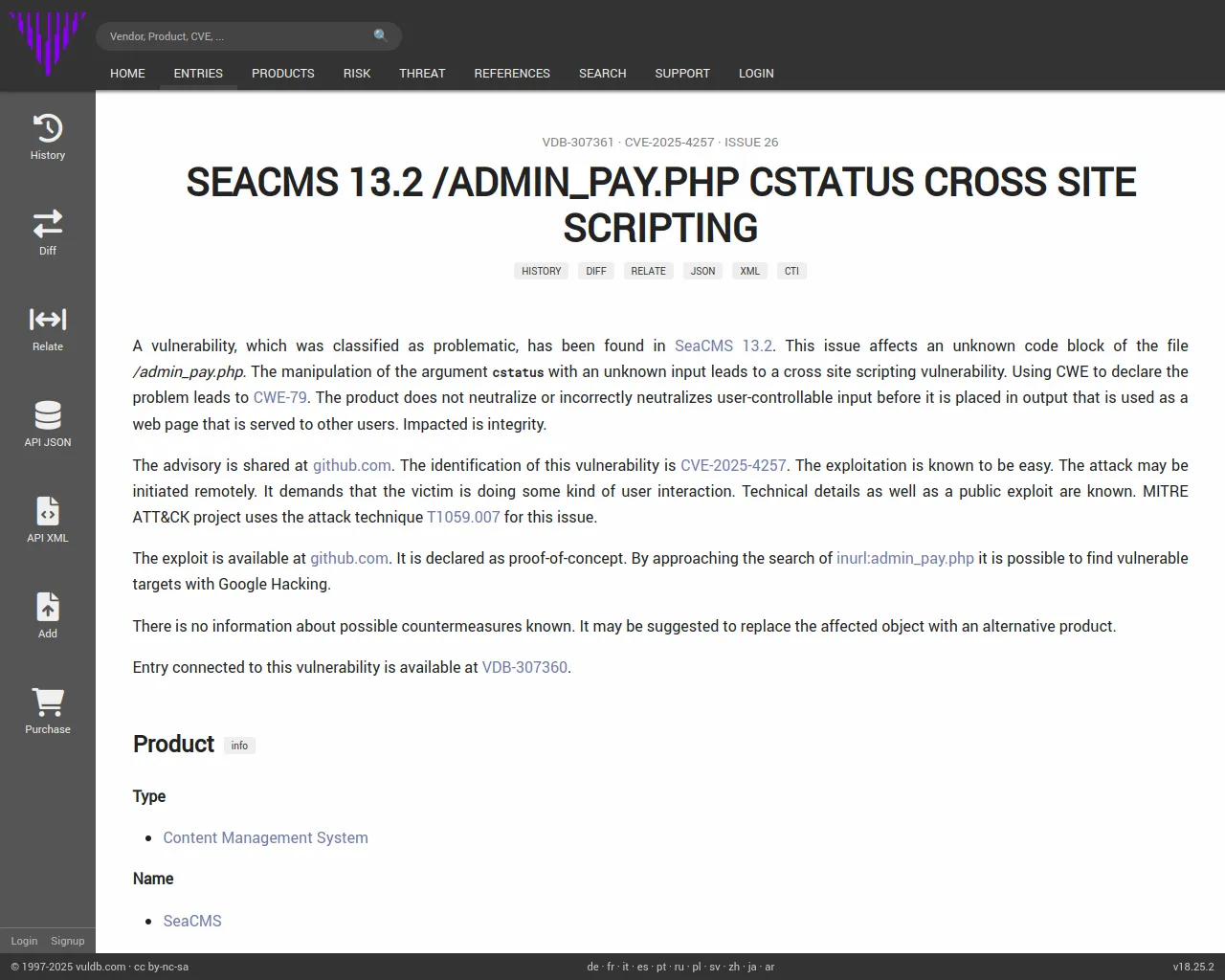Open the LOGIN menu item
Screen dimensions: 1225x980
click(756, 73)
